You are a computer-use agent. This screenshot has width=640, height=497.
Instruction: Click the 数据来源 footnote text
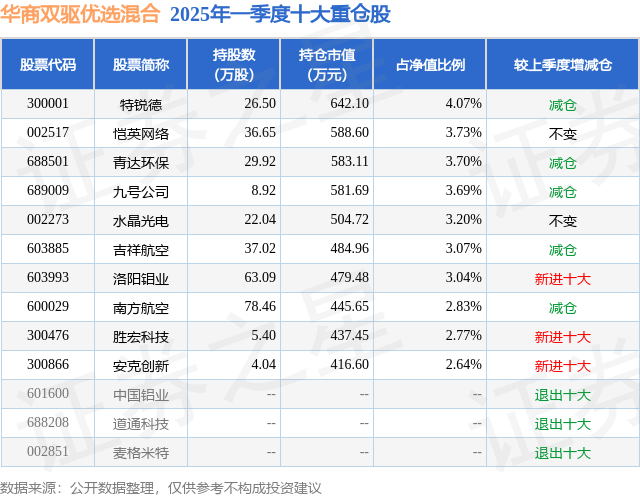pos(161,488)
